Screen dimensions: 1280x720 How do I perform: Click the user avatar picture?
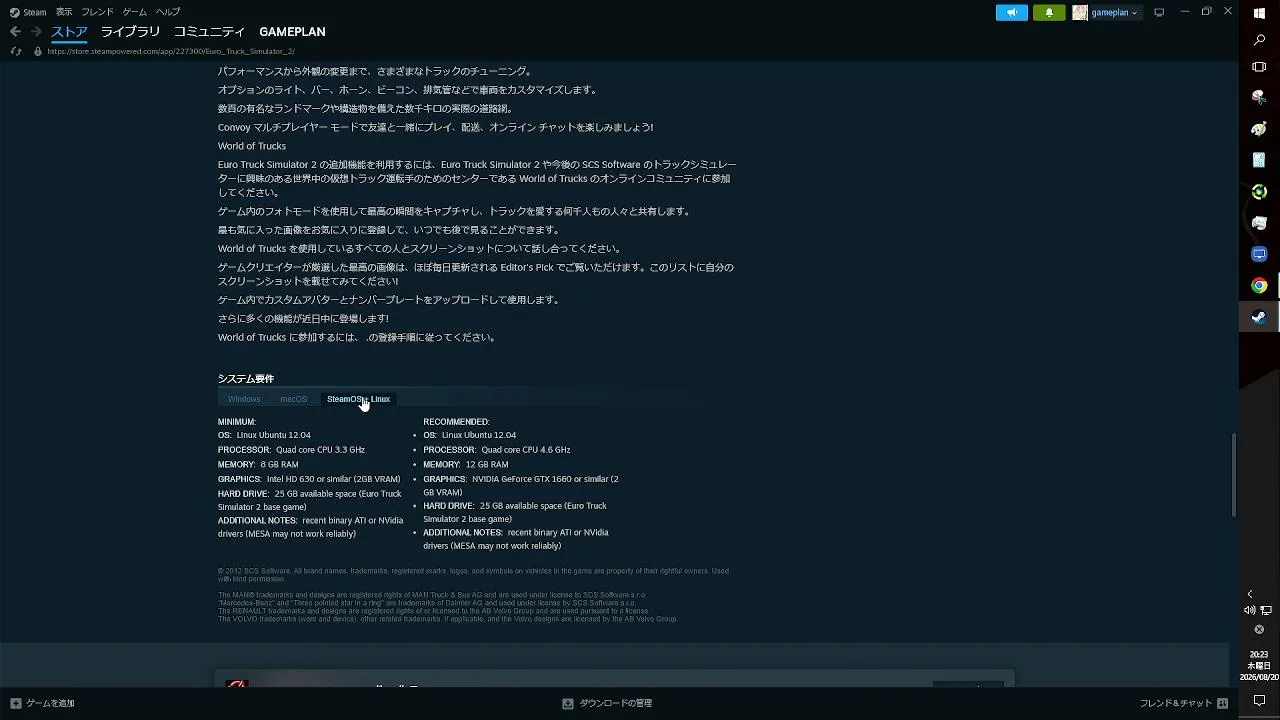1080,13
